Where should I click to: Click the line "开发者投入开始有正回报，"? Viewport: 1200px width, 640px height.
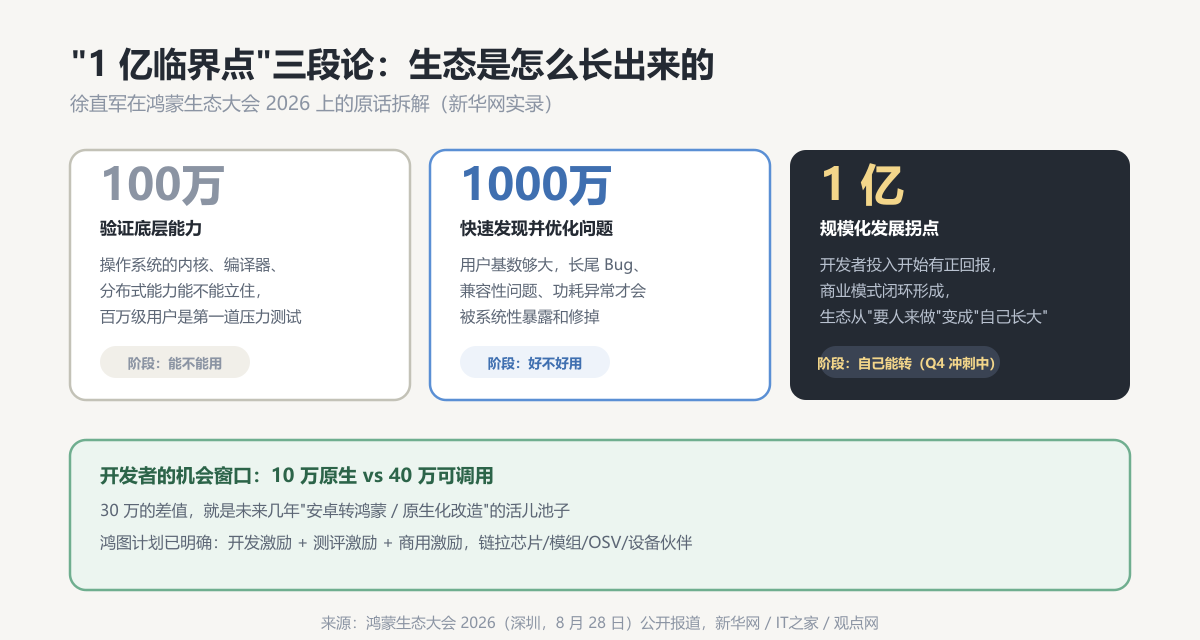click(909, 265)
